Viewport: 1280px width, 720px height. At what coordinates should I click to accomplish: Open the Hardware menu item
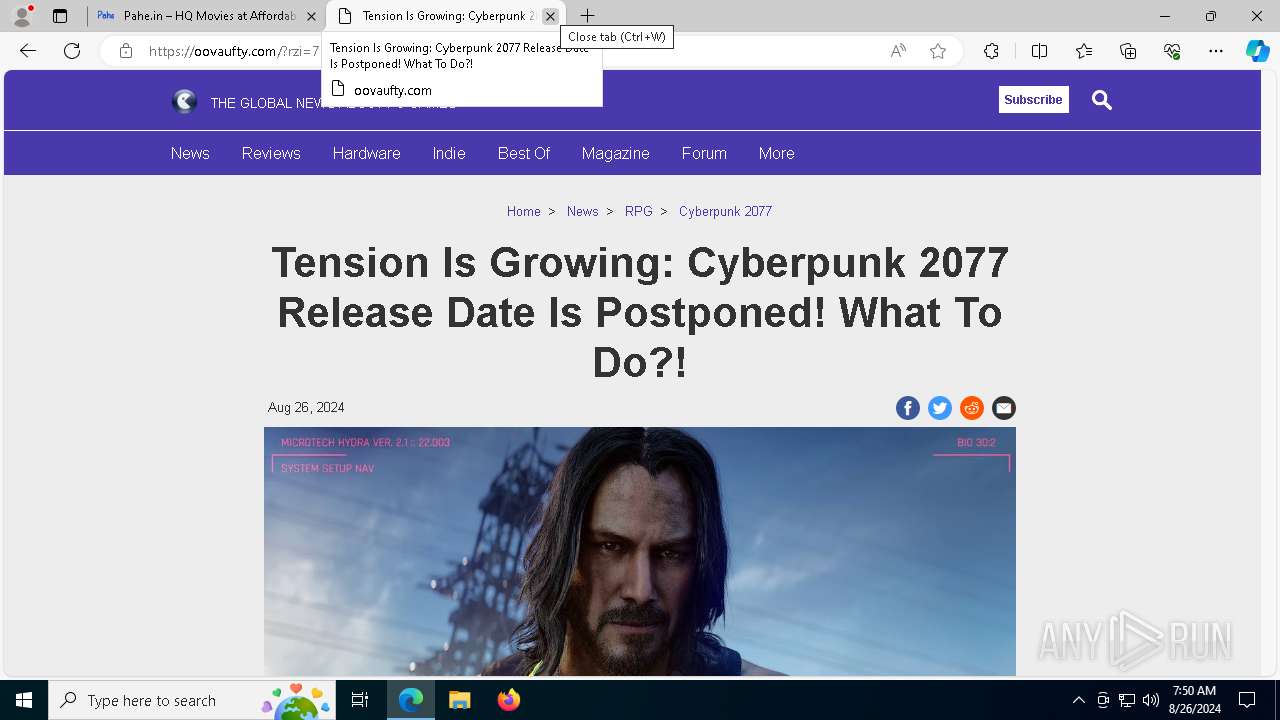[x=366, y=153]
